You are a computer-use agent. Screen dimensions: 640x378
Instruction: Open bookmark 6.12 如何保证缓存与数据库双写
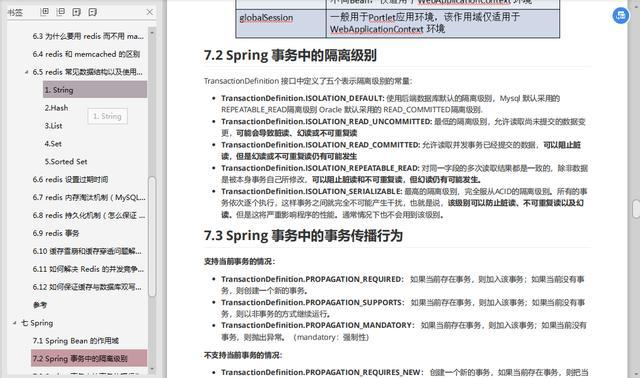tap(87, 287)
